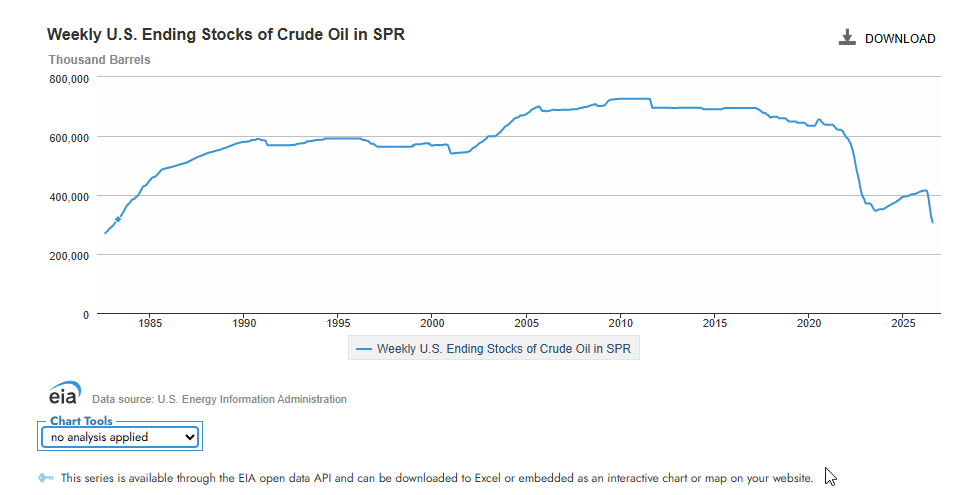The width and height of the screenshot is (972, 495).
Task: Click the DOWNLOAD text button
Action: point(900,38)
